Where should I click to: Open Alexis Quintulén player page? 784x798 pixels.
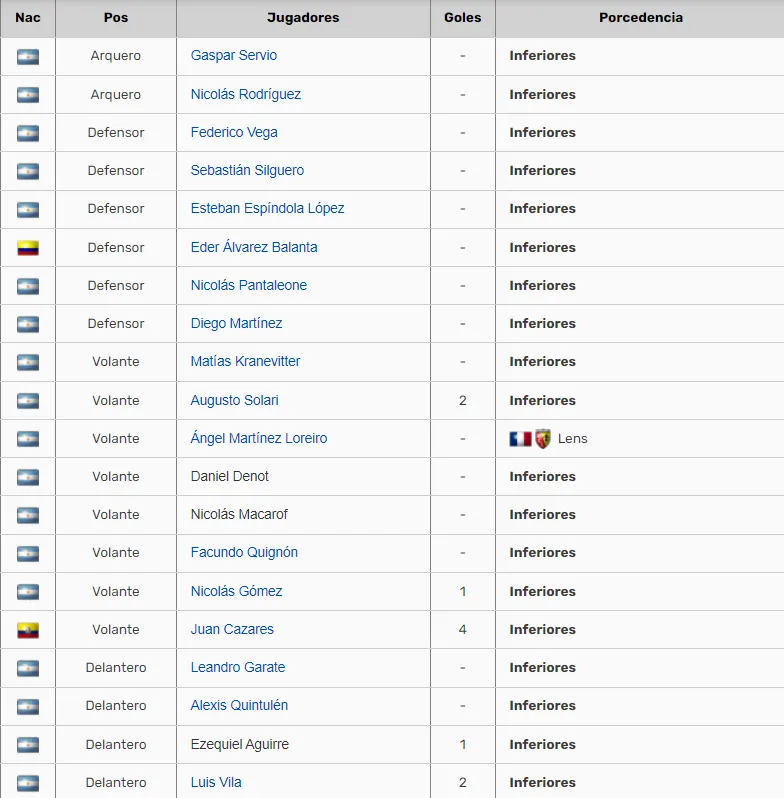[x=239, y=705]
